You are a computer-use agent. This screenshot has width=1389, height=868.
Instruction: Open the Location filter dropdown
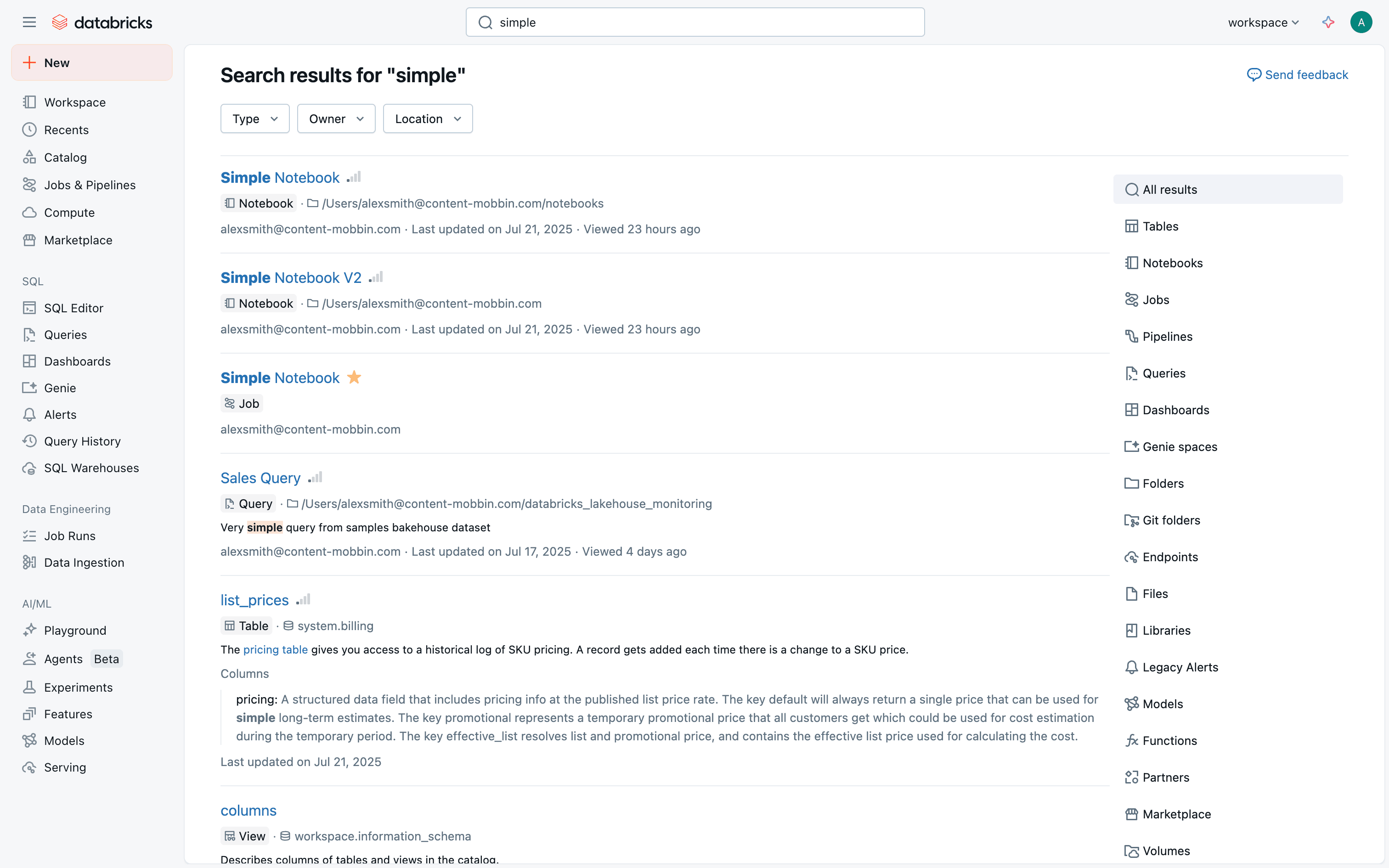click(x=428, y=119)
